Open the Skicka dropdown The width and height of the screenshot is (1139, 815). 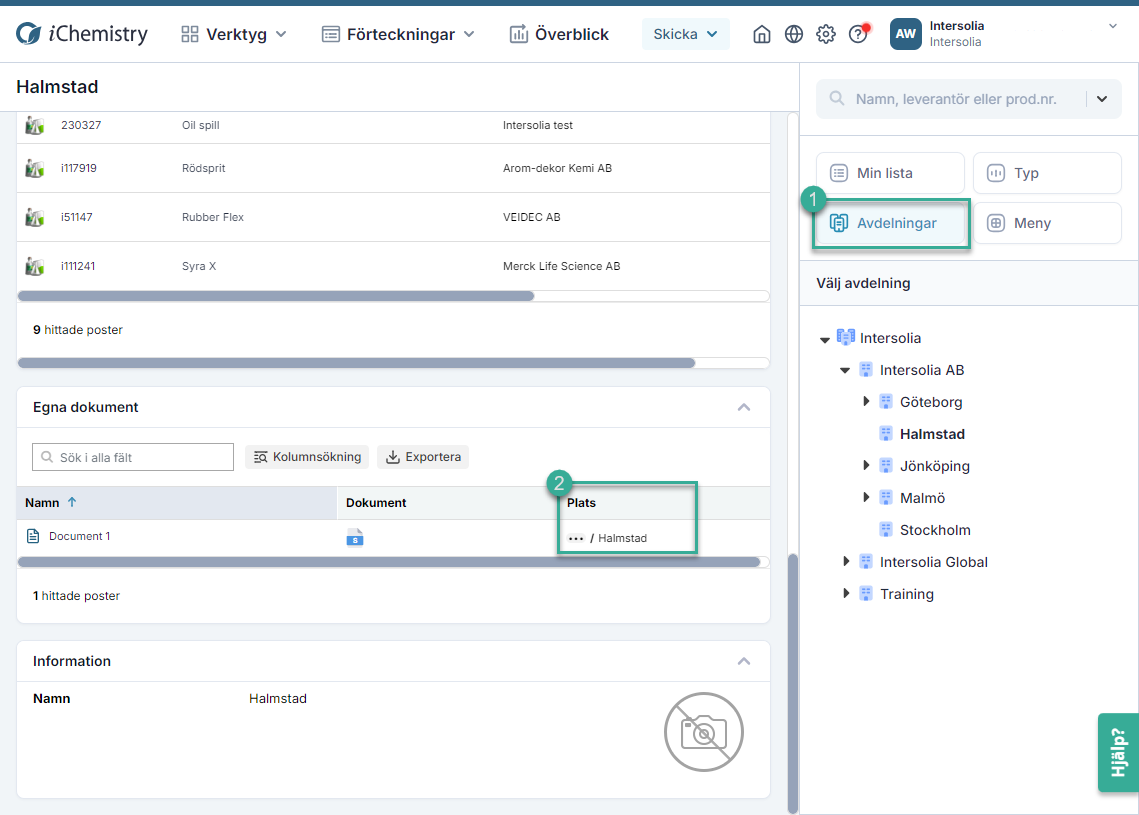click(685, 34)
